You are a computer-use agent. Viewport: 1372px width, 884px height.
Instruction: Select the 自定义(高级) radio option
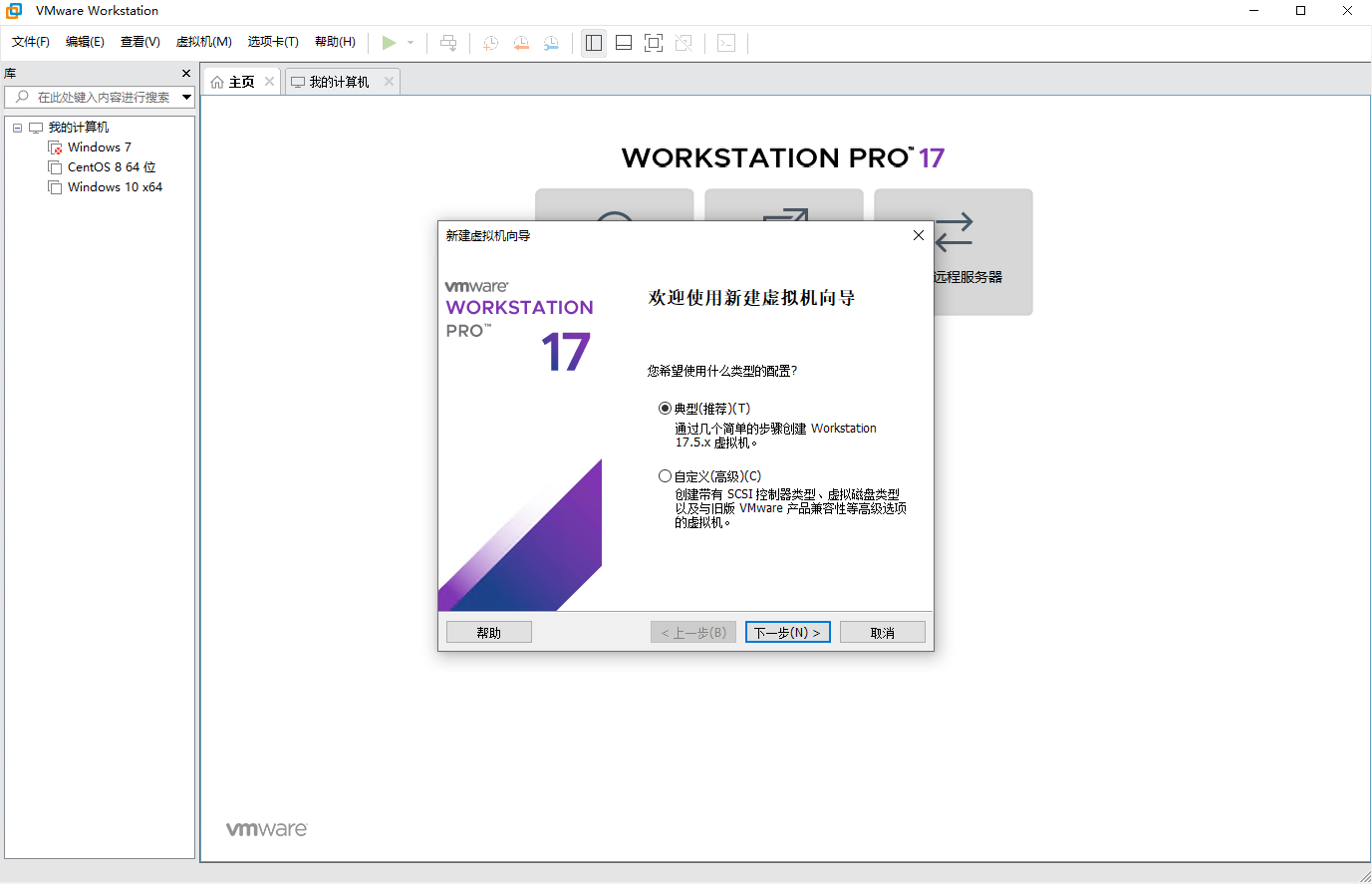665,476
